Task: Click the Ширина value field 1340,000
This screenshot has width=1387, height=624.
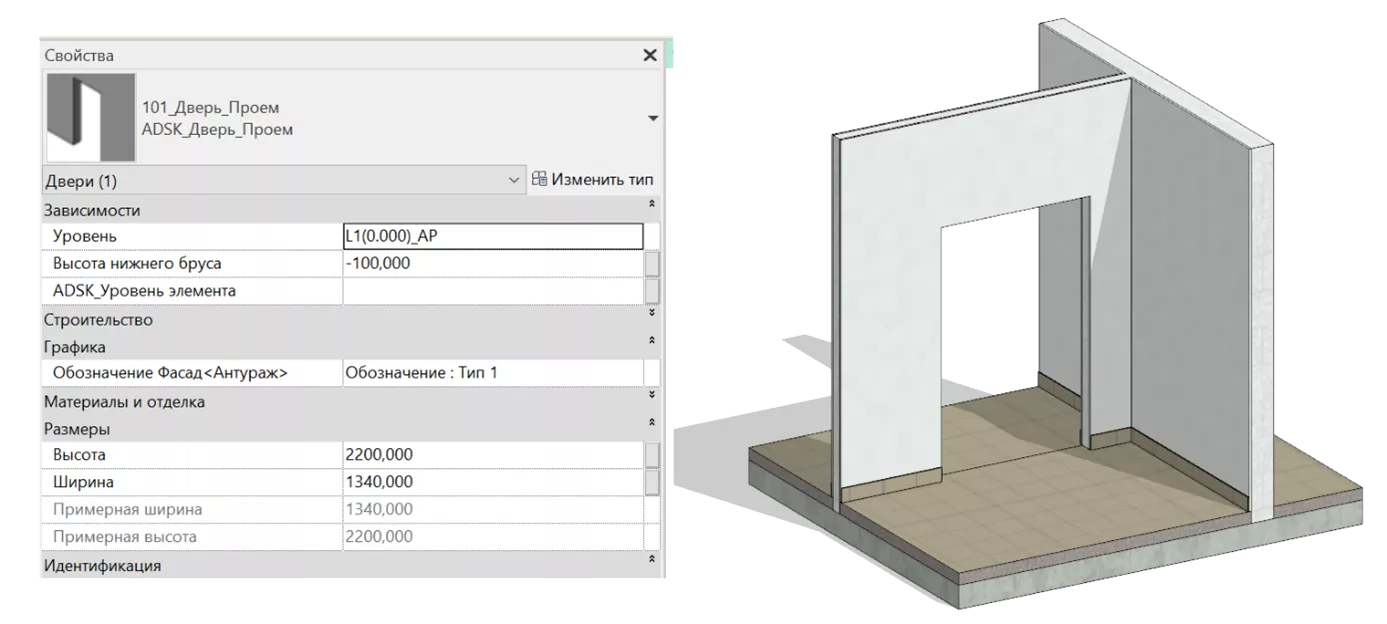Action: (491, 482)
